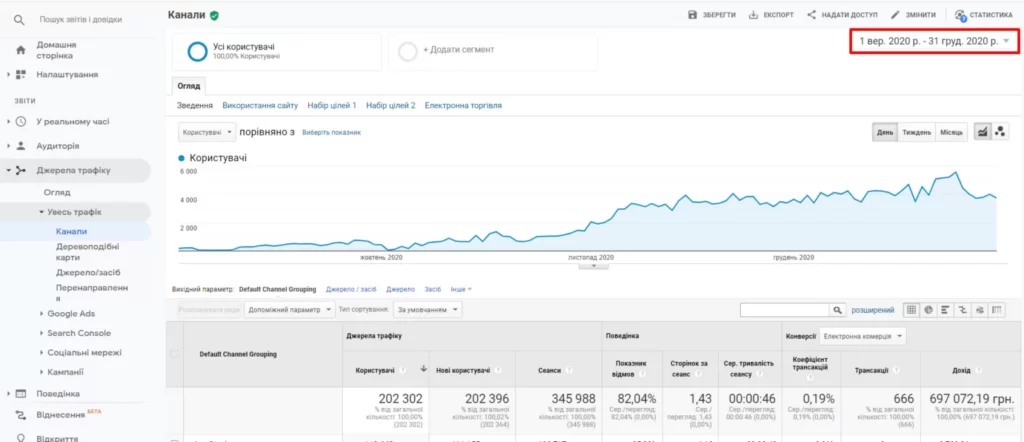This screenshot has height=442, width=1024.
Task: Select the pie chart table view icon
Action: tap(928, 310)
